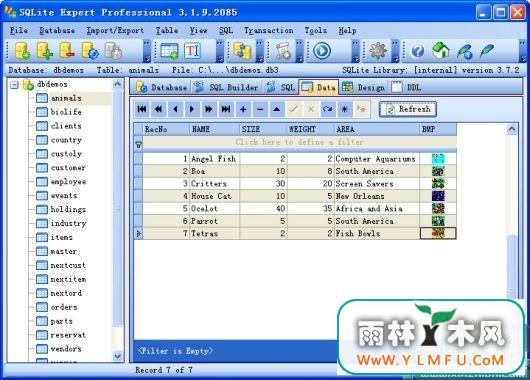Image resolution: width=530 pixels, height=380 pixels.
Task: Jump to first record in navigator
Action: point(142,109)
